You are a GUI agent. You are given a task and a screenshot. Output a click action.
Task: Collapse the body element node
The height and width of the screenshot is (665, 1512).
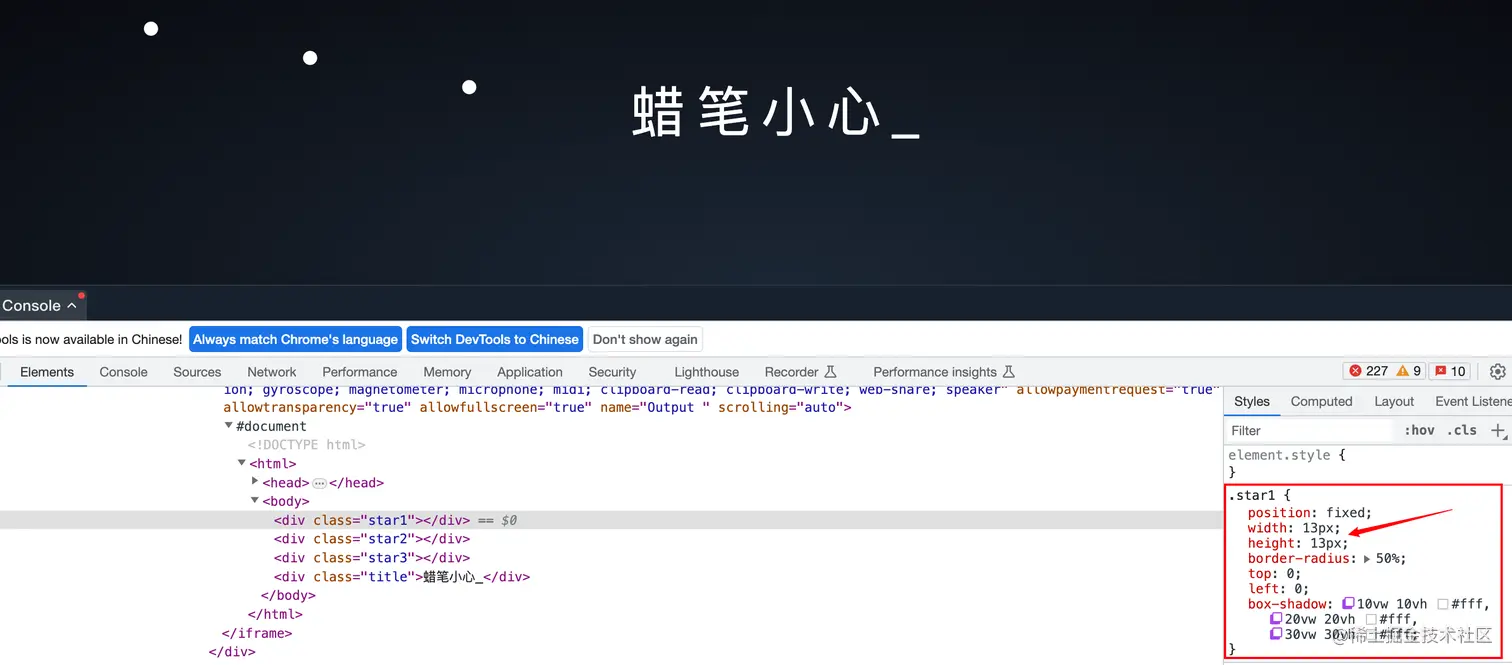255,501
